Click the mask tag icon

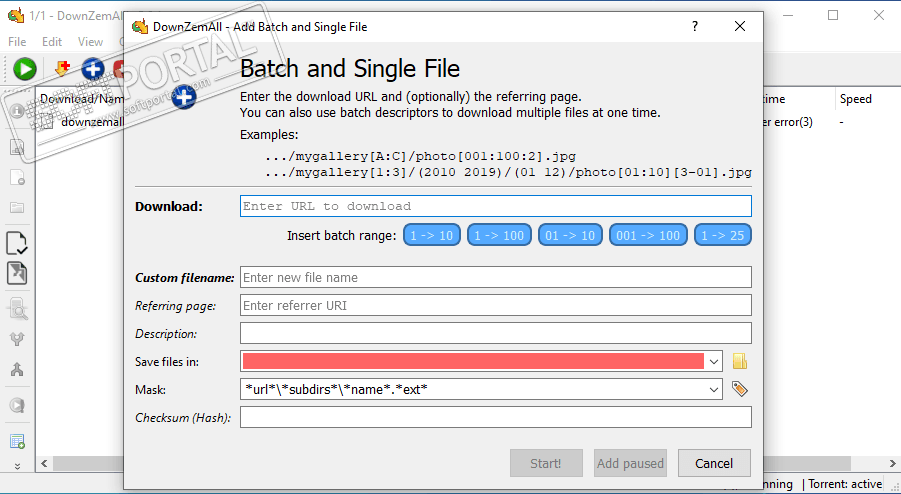pyautogui.click(x=740, y=389)
